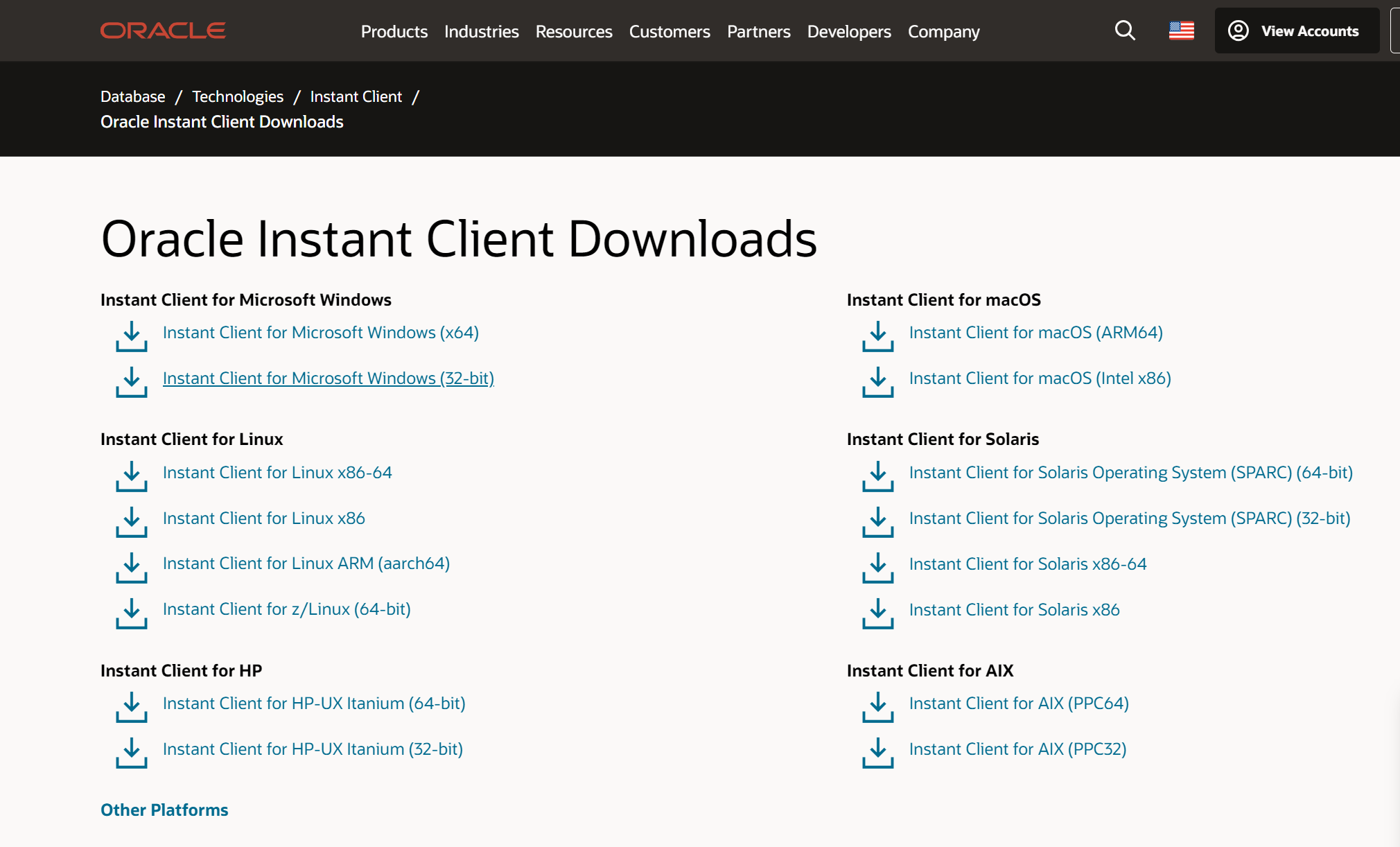Click download icon beside Linux x86-64
Image resolution: width=1400 pixels, height=847 pixels.
tap(132, 476)
